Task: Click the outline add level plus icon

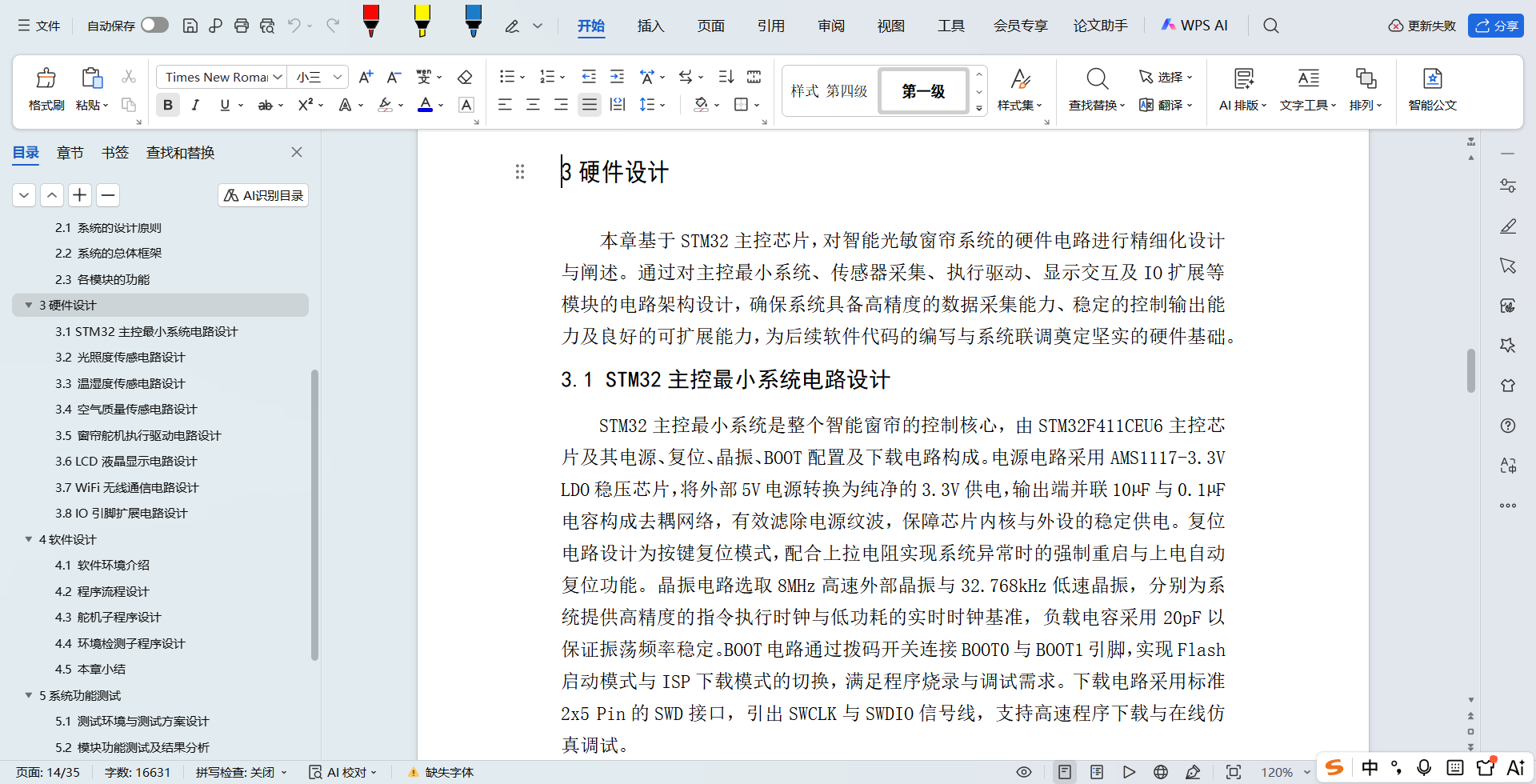Action: tap(79, 195)
